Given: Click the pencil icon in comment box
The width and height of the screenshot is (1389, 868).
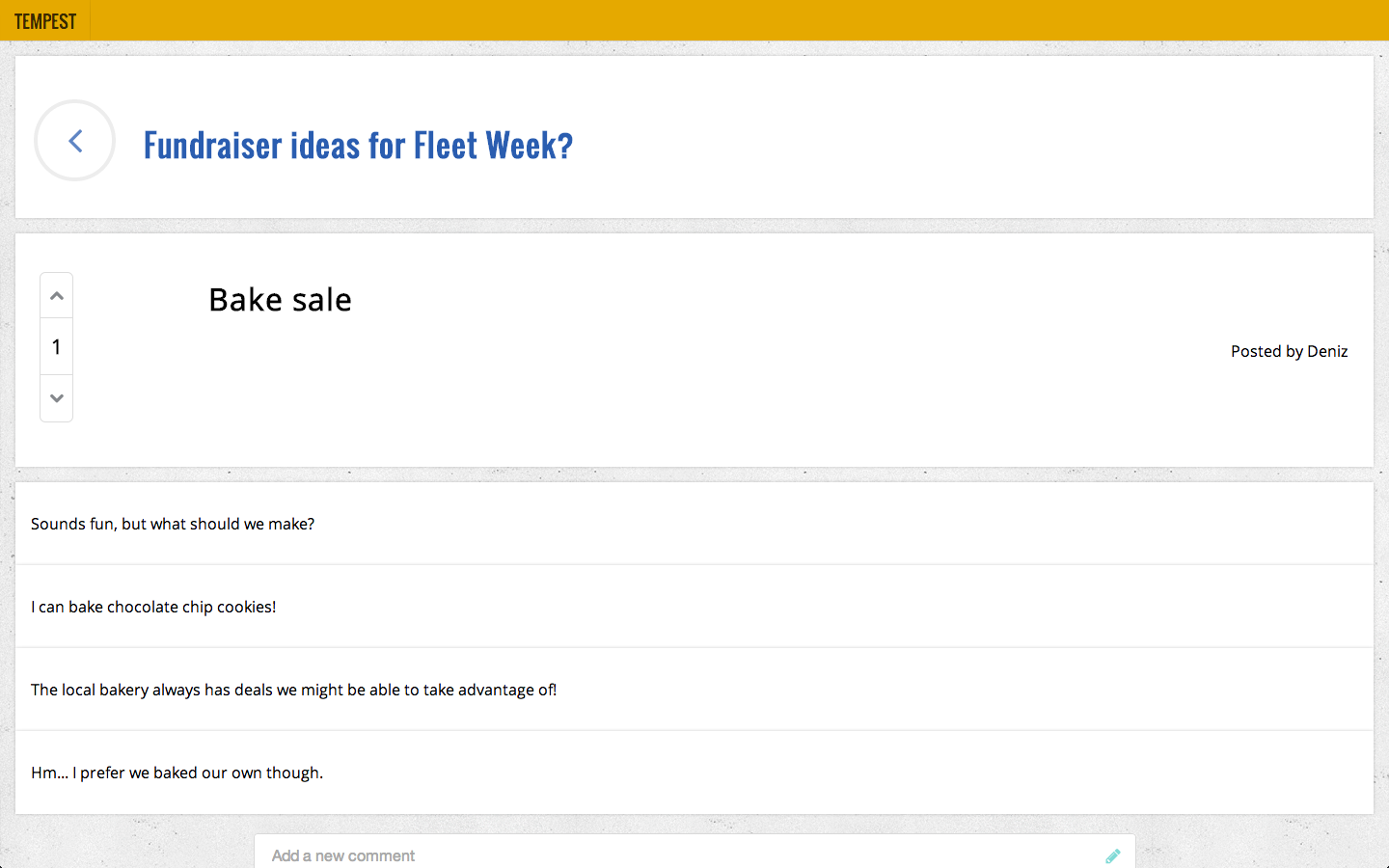Looking at the screenshot, I should (1112, 855).
